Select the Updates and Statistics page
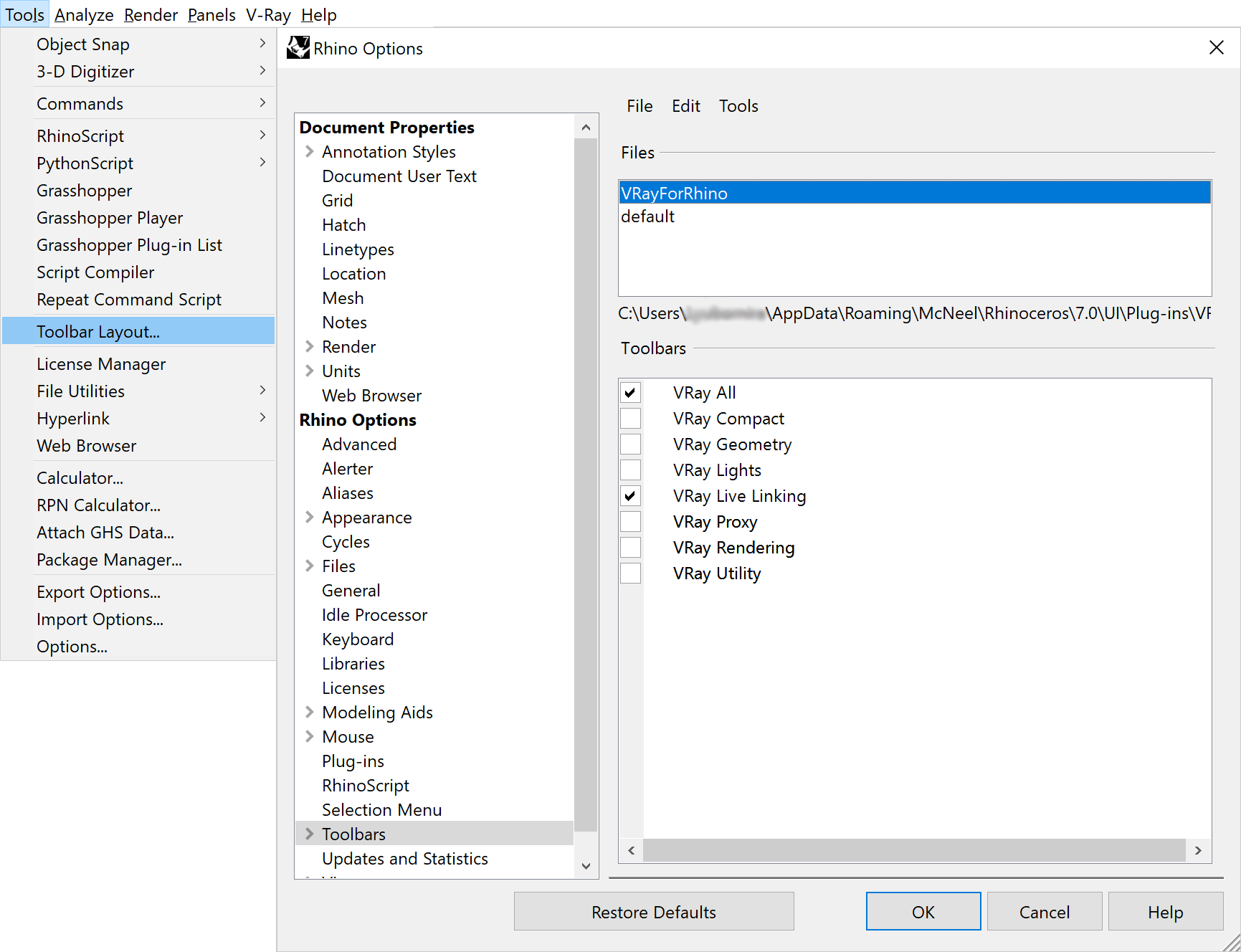The image size is (1241, 952). [x=404, y=858]
